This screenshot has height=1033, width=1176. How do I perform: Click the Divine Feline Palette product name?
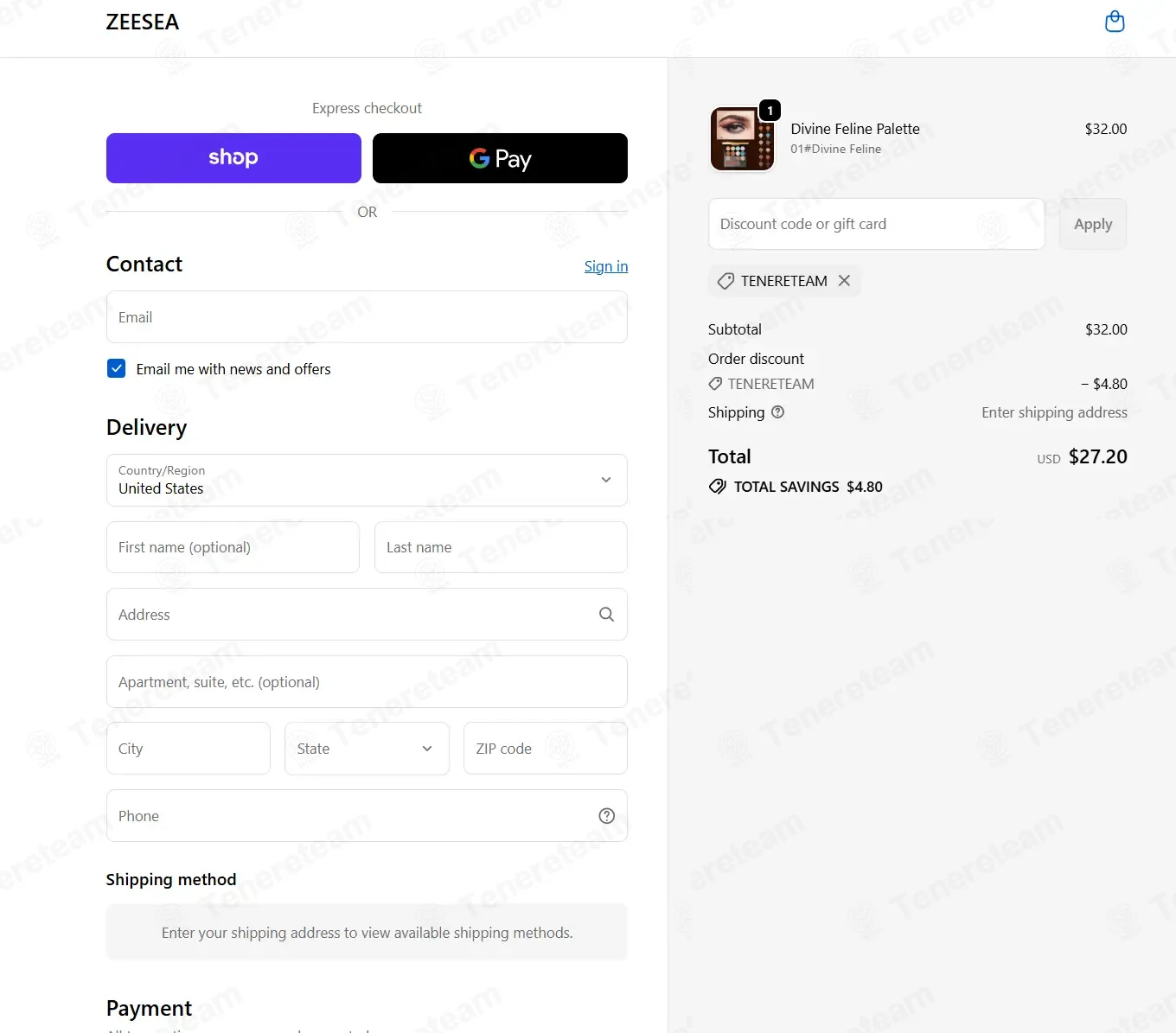click(x=855, y=129)
